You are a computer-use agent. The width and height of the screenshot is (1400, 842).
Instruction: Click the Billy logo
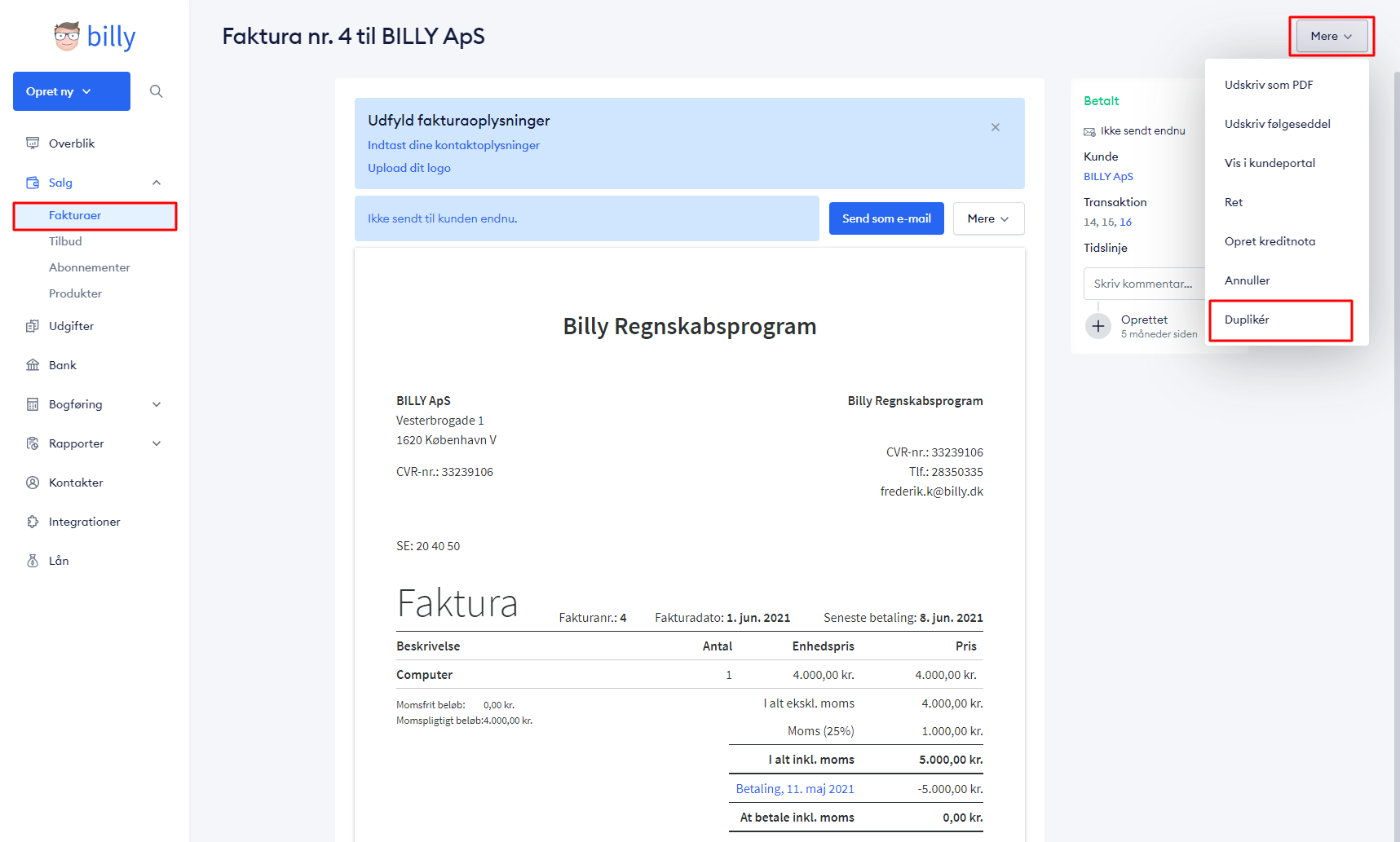(95, 37)
